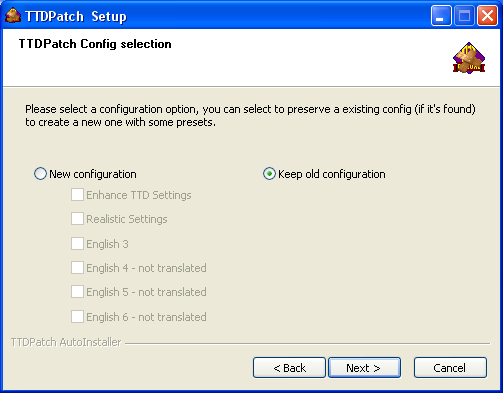The image size is (503, 393).
Task: Click the TTDPatch title bar app icon
Action: pyautogui.click(x=13, y=16)
